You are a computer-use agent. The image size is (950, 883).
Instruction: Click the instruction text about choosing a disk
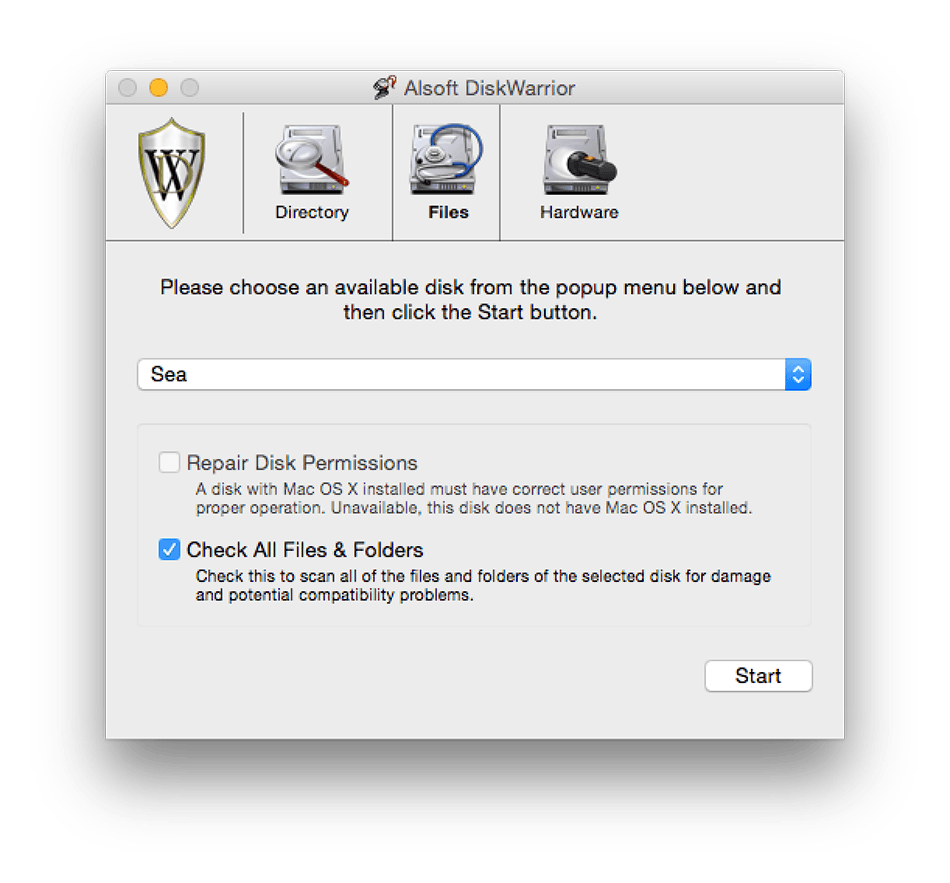(471, 299)
